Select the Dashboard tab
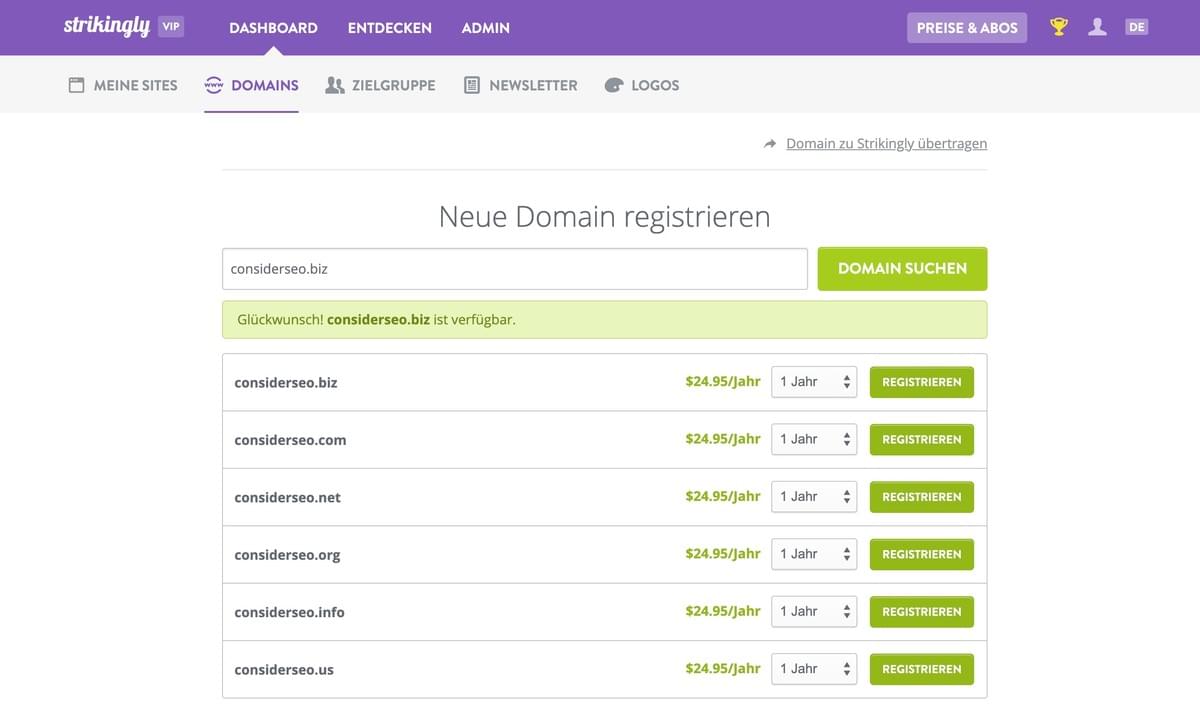 pos(273,28)
